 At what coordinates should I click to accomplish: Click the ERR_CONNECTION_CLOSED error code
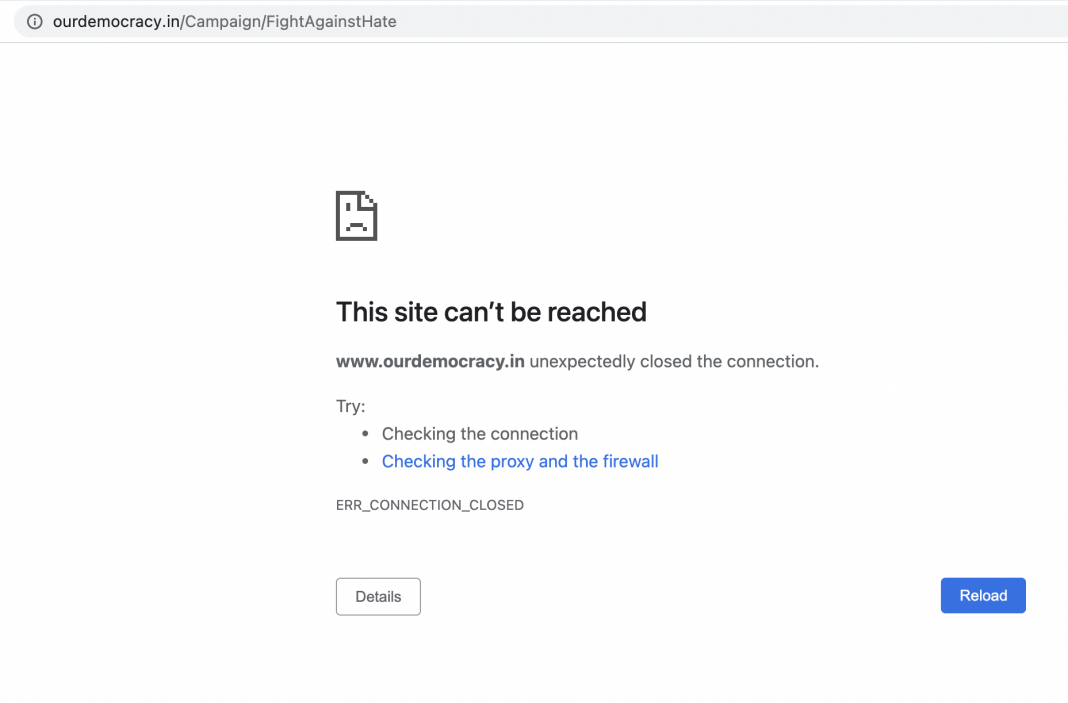tap(430, 505)
